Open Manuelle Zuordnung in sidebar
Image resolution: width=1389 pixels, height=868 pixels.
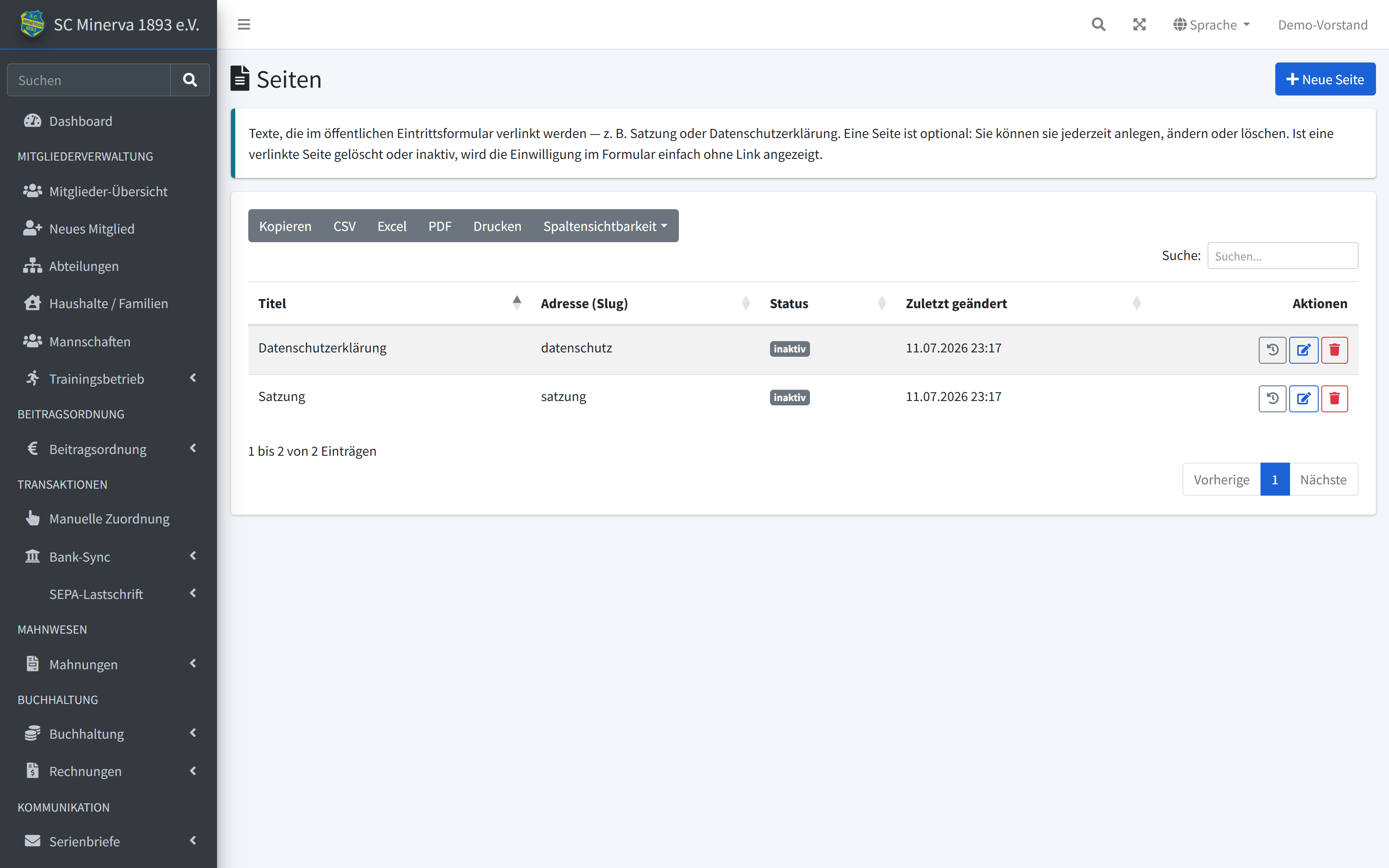(x=109, y=518)
